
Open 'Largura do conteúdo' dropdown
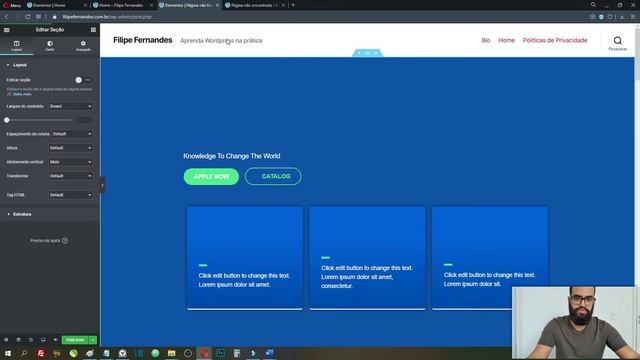(71, 106)
